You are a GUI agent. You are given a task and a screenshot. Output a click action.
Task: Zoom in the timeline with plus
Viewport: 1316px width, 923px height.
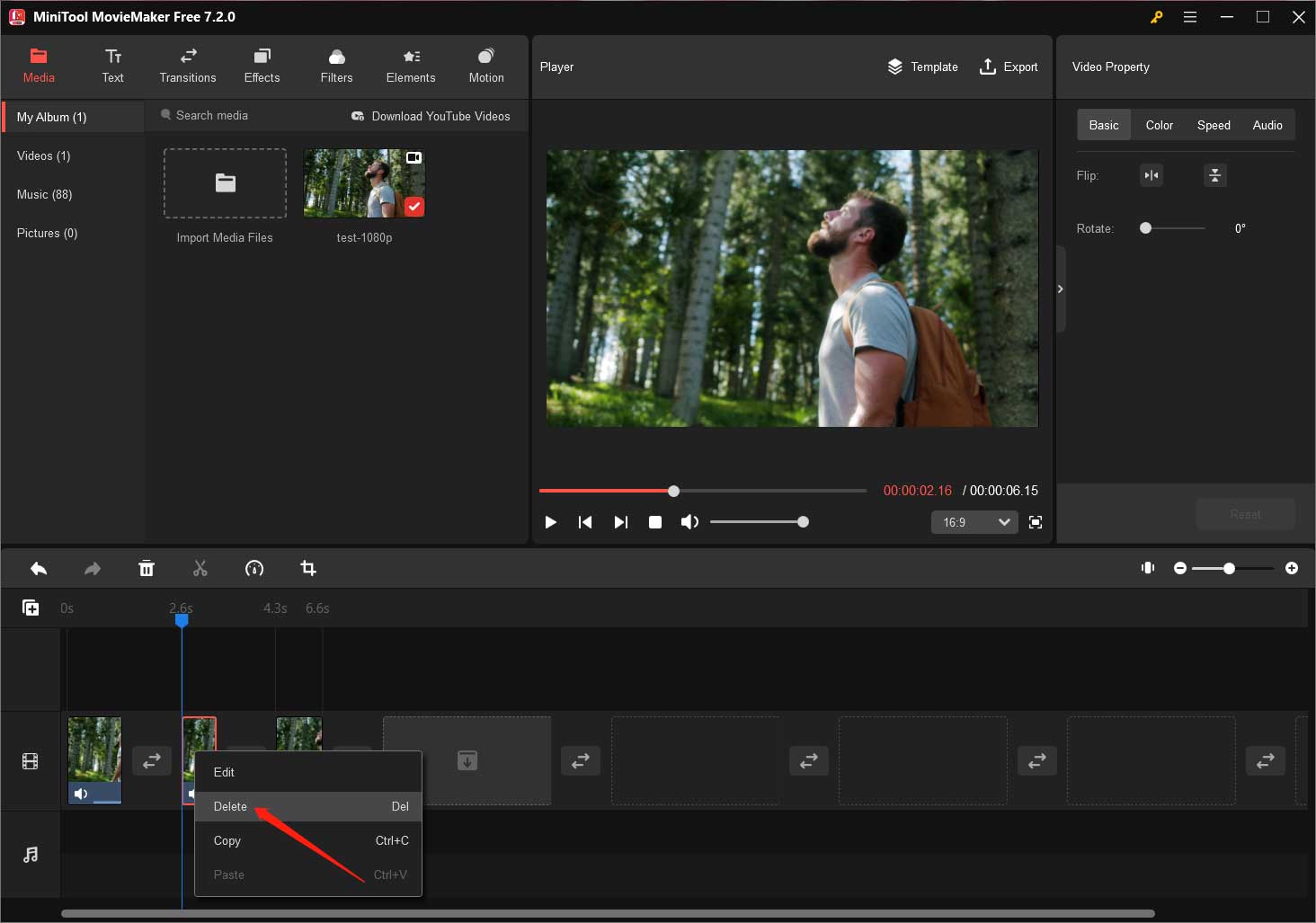pyautogui.click(x=1292, y=568)
